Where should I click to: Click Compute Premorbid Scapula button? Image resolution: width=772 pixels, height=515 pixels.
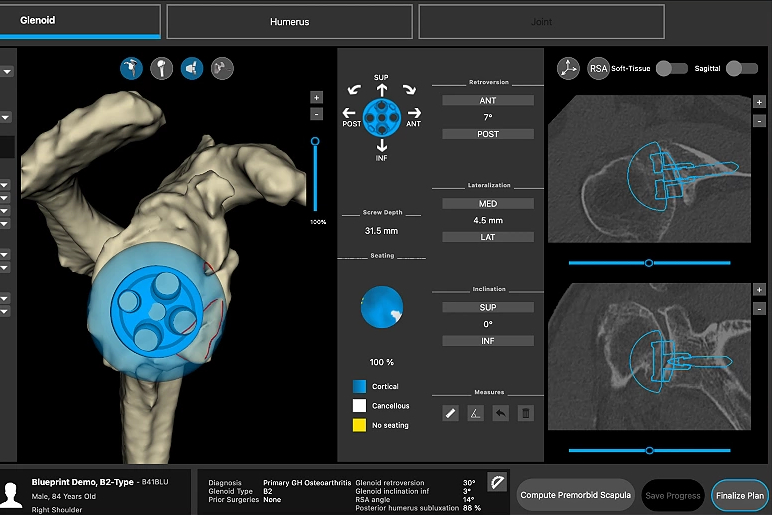pos(575,495)
